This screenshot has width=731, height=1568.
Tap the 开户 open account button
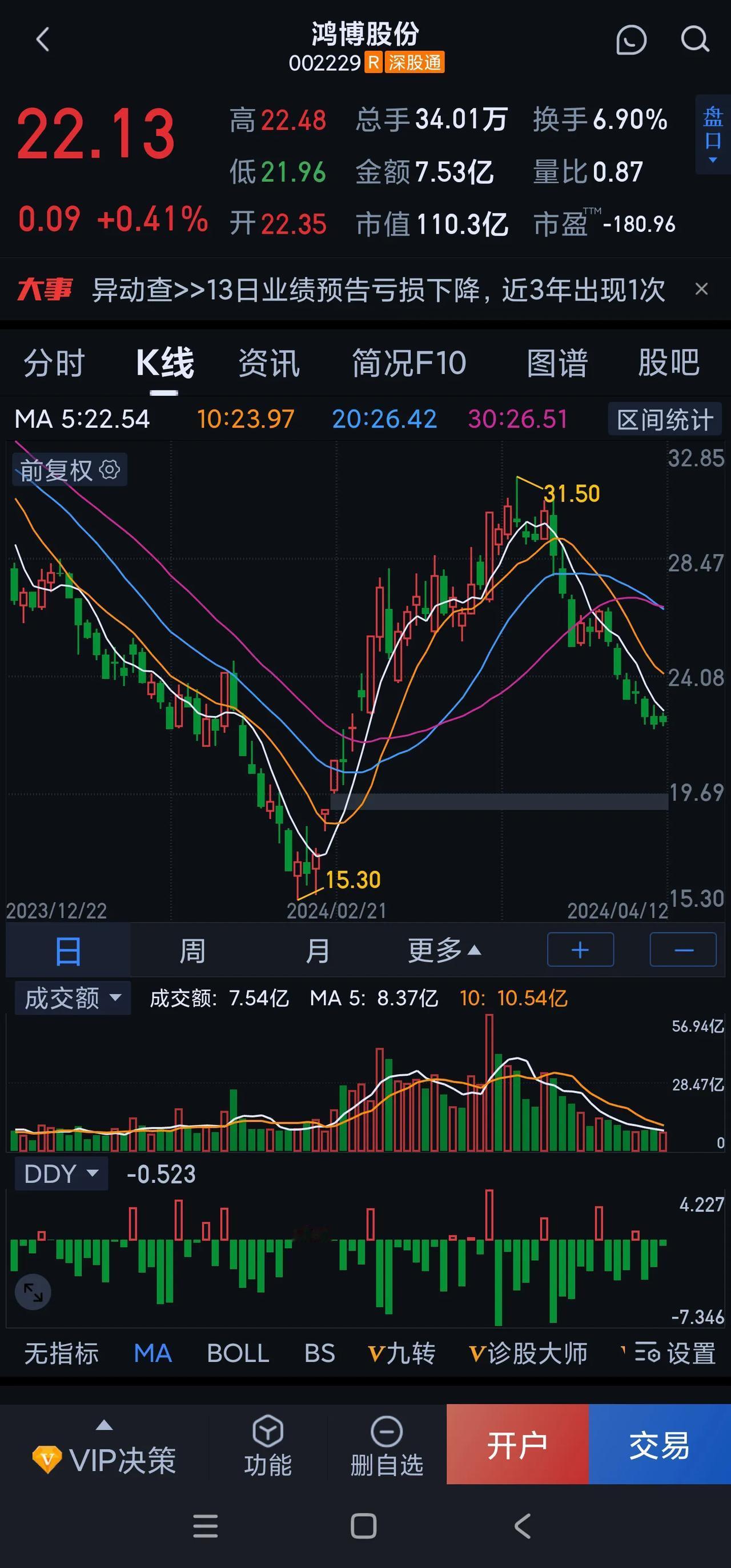pyautogui.click(x=517, y=1445)
